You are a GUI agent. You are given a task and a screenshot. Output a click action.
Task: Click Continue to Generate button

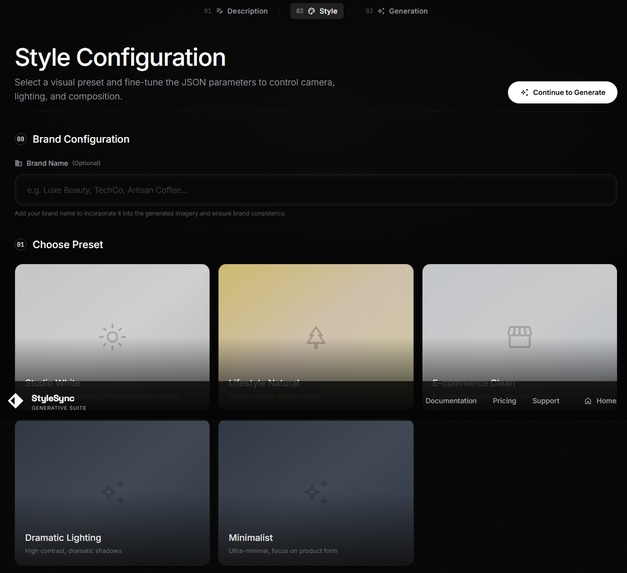tap(562, 92)
